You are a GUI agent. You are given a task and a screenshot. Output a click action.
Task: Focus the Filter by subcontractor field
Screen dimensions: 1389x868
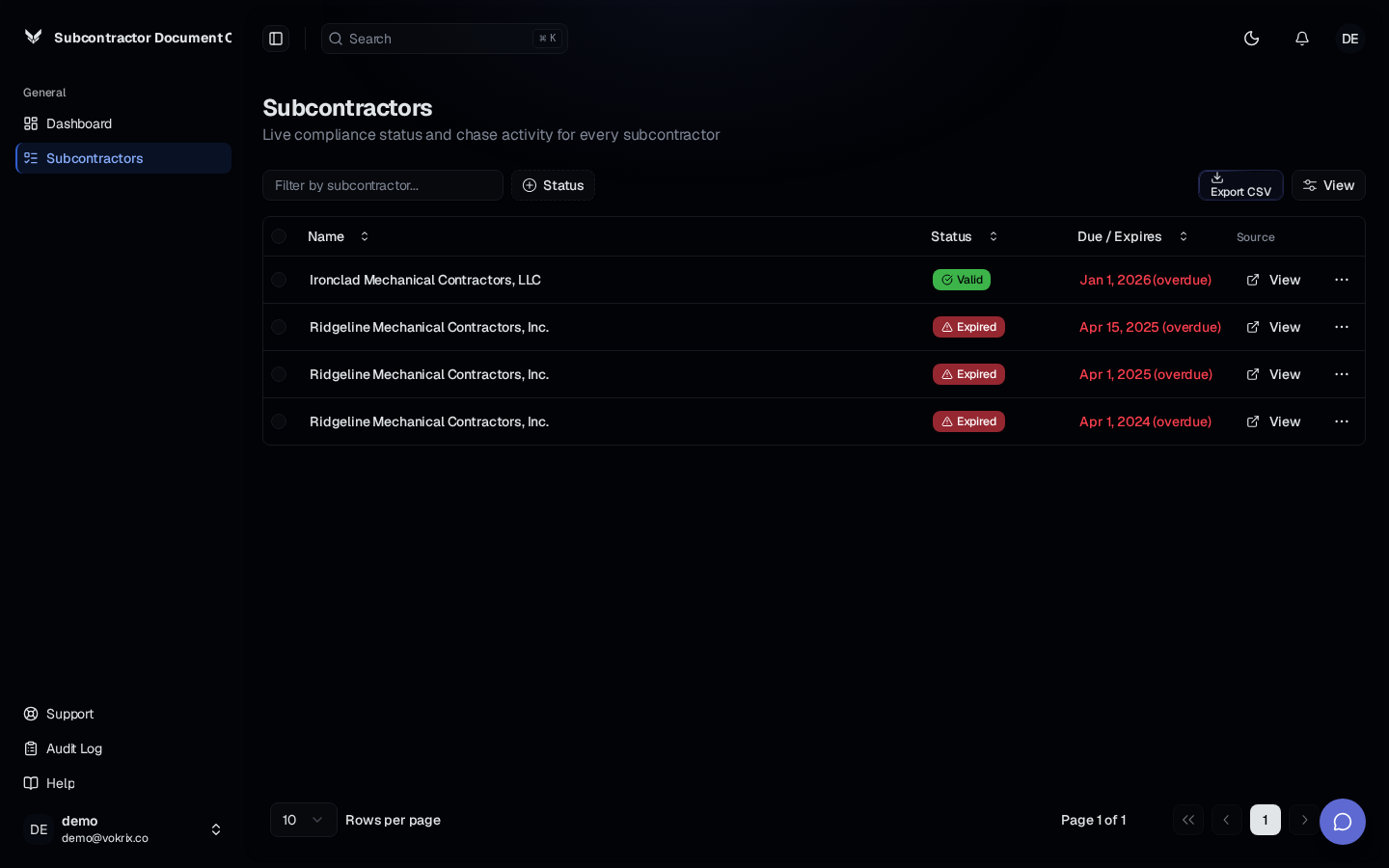coord(383,185)
